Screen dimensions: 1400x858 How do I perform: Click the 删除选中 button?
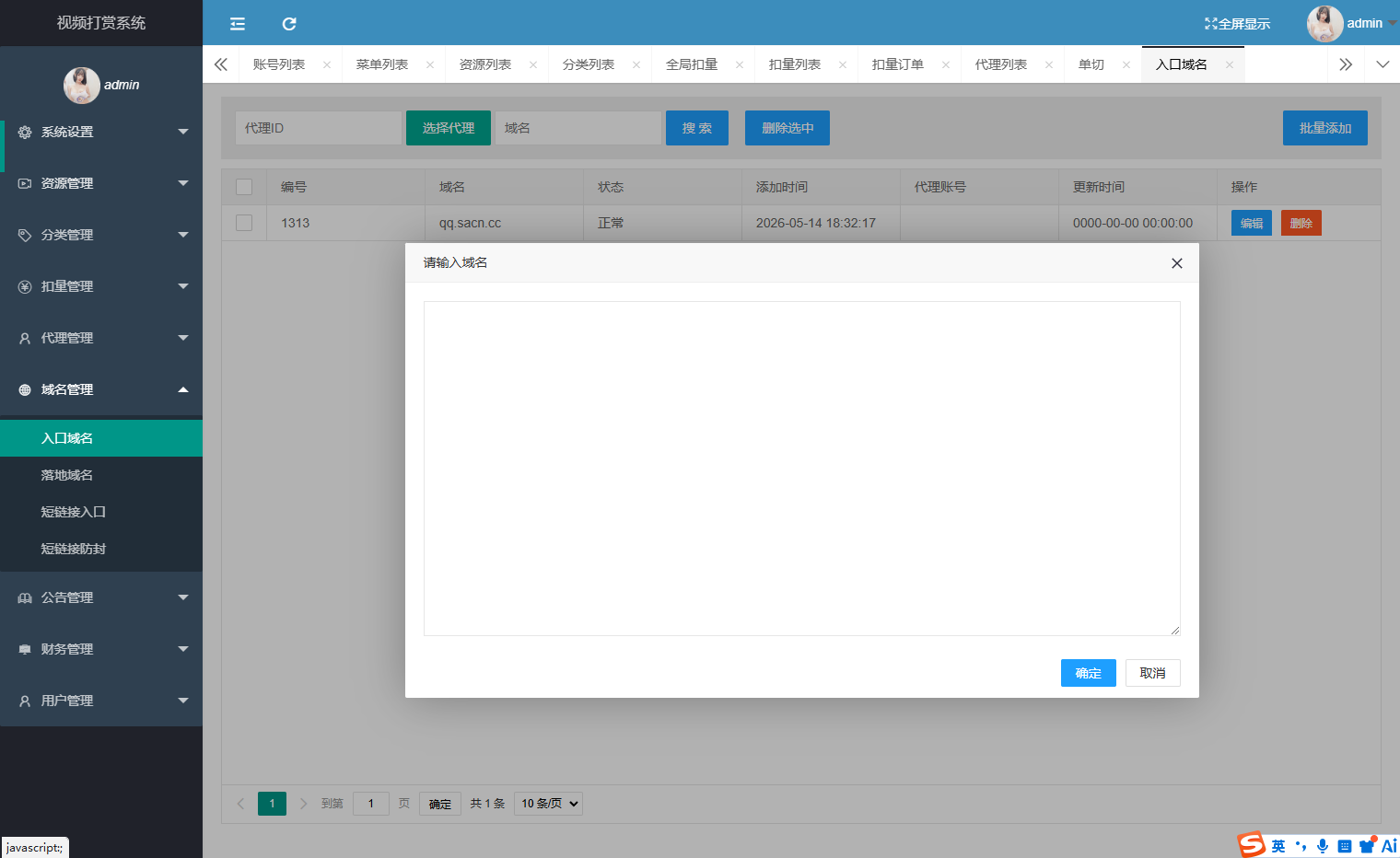pyautogui.click(x=787, y=128)
